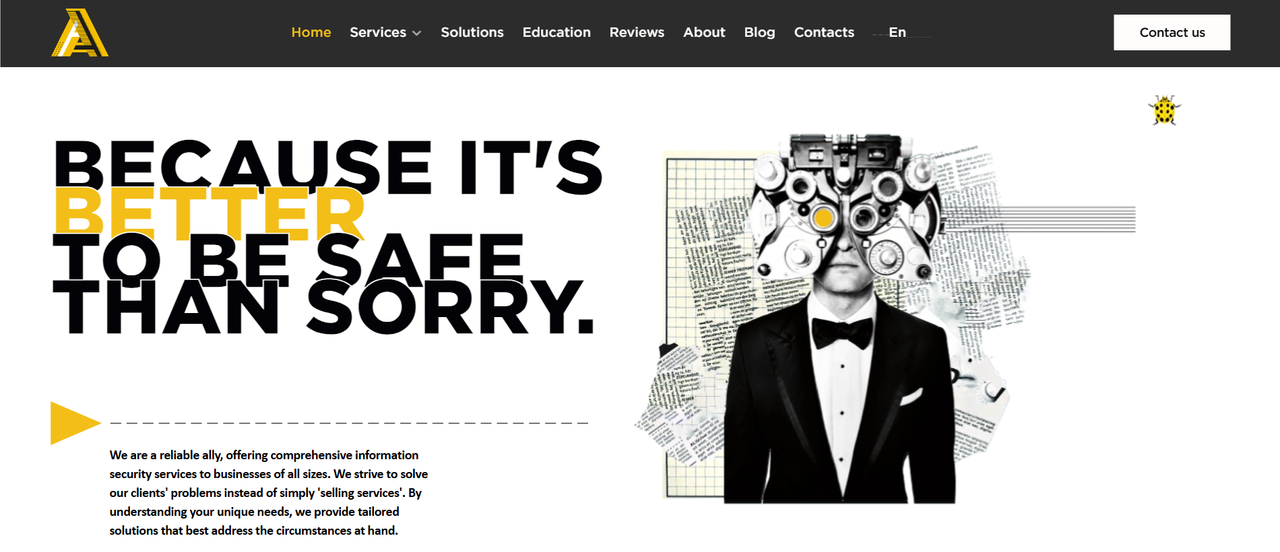The width and height of the screenshot is (1280, 552).
Task: Open the About page
Action: coord(704,32)
